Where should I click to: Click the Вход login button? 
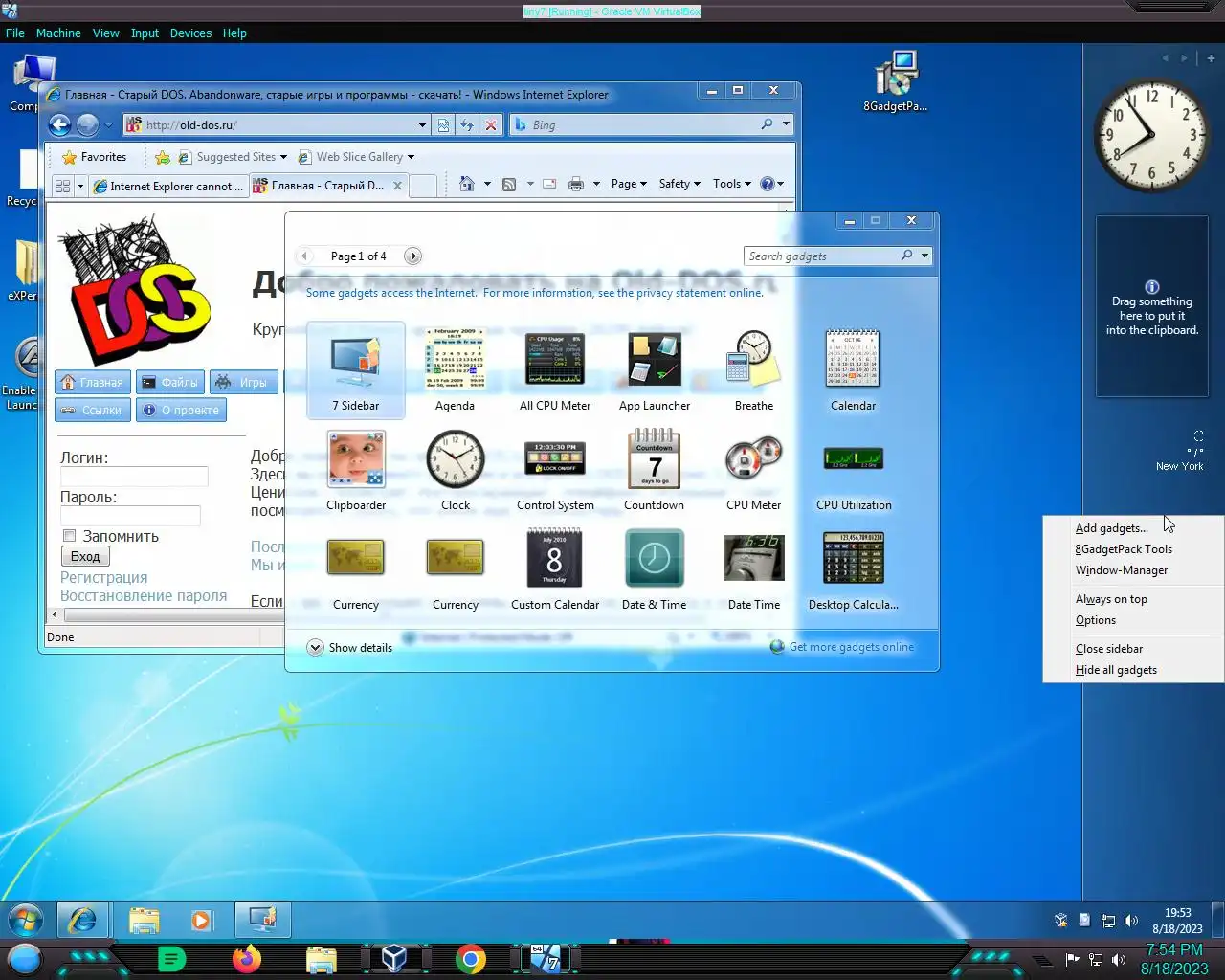click(85, 556)
